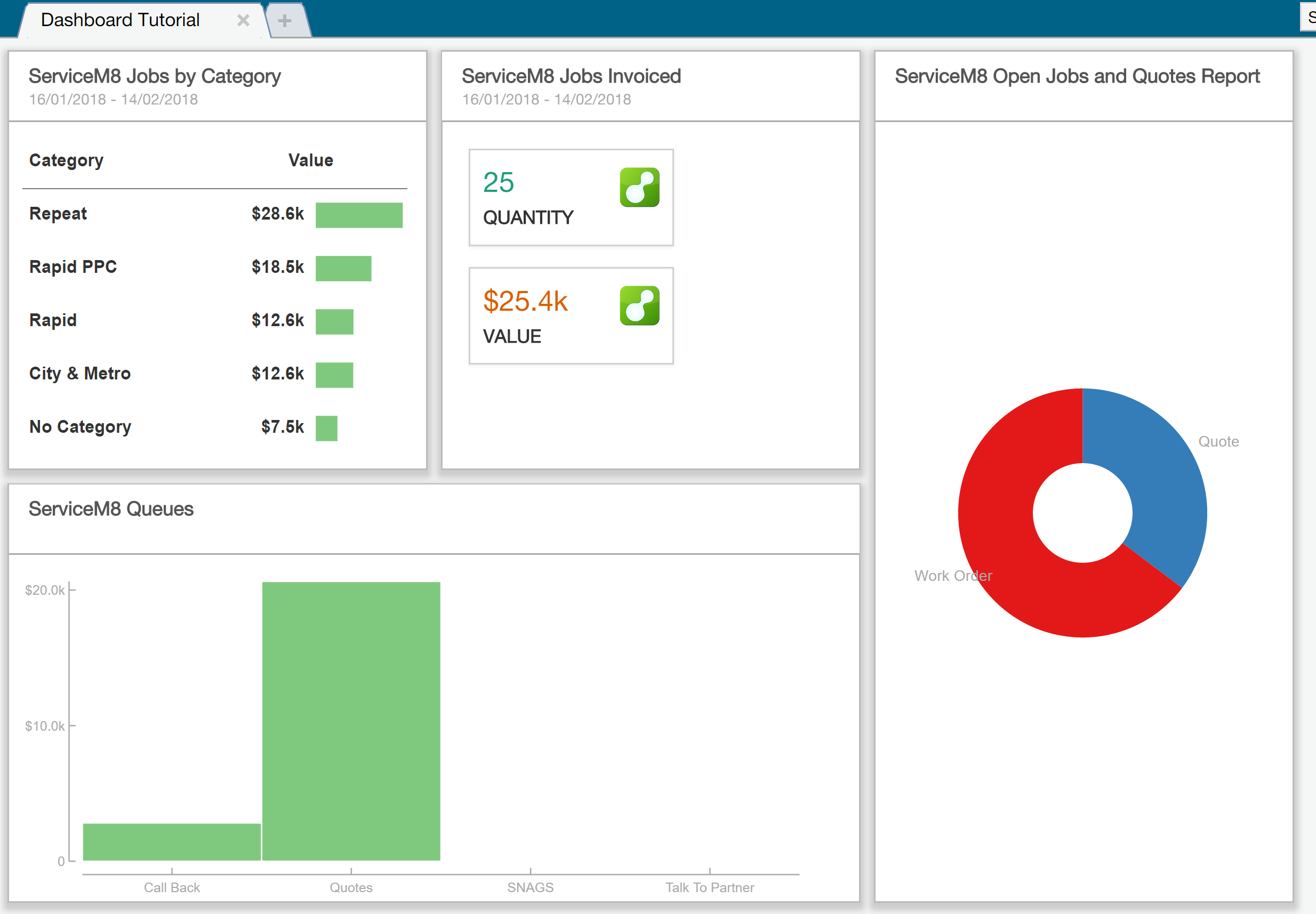
Task: Close the Dashboard Tutorial tab
Action: 243,21
